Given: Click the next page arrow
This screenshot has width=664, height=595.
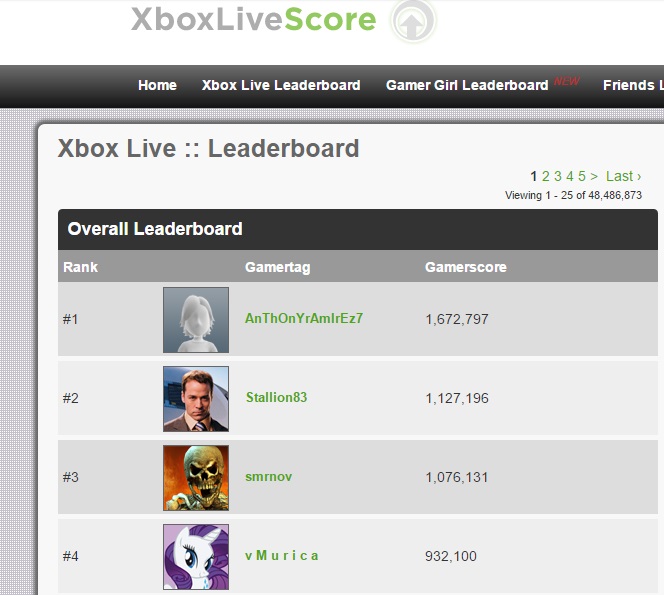Looking at the screenshot, I should pyautogui.click(x=594, y=176).
